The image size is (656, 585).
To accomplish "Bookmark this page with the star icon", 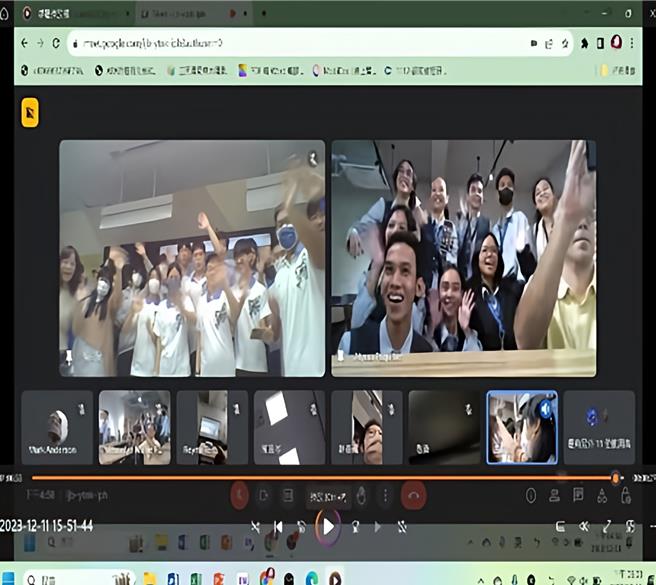I will pyautogui.click(x=566, y=43).
